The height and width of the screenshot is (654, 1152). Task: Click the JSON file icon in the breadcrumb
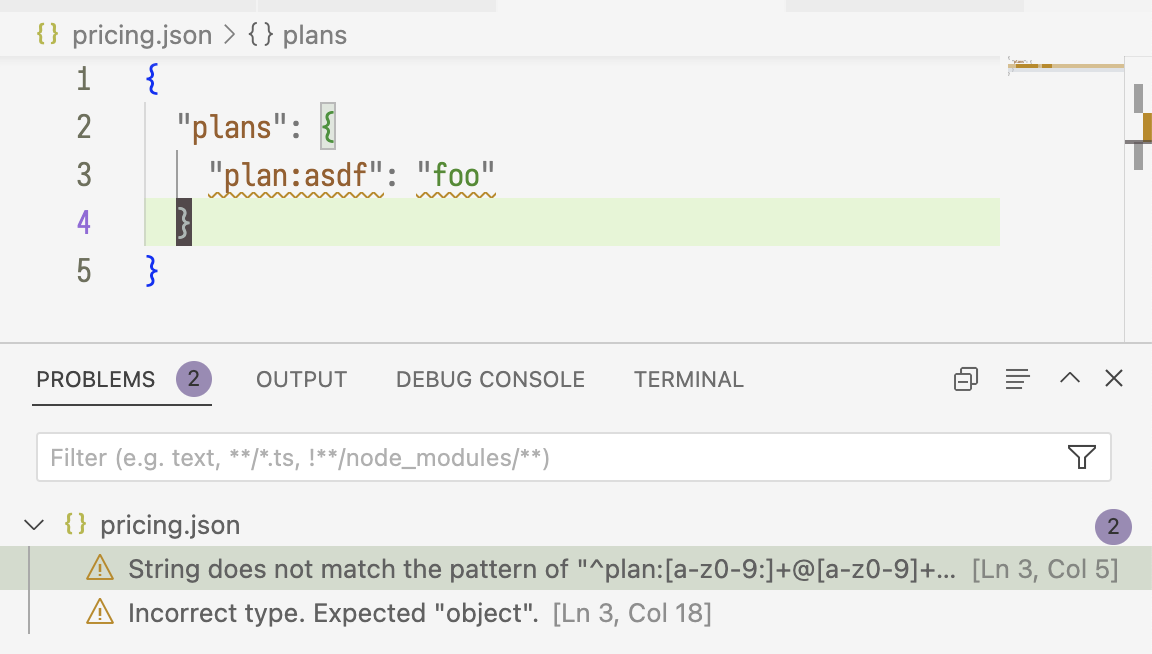[x=45, y=34]
